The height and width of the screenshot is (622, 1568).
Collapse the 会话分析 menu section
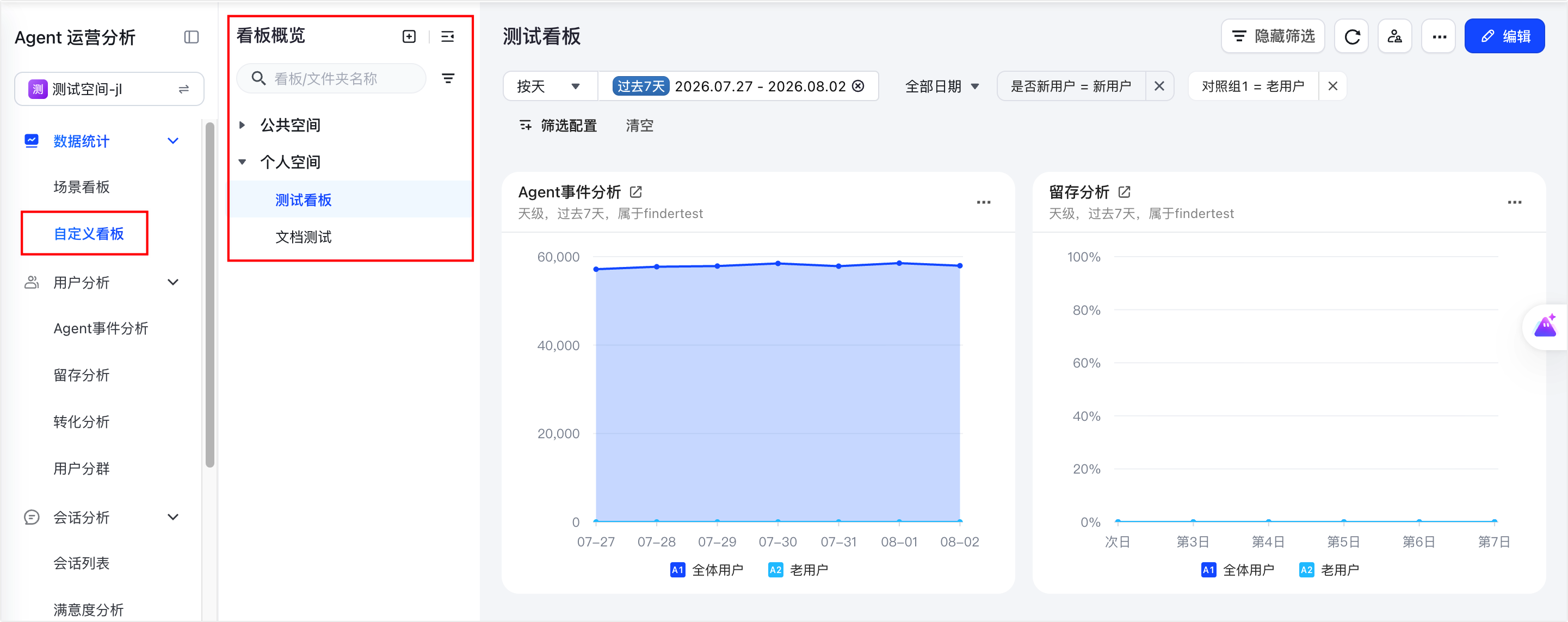173,517
